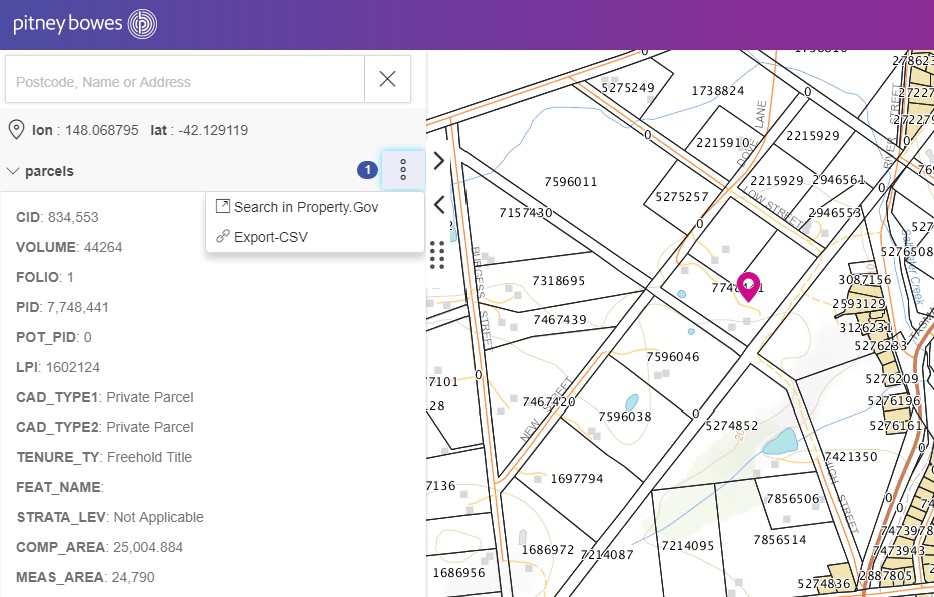Click the PID value 7,748,441
Image resolution: width=934 pixels, height=597 pixels.
[76, 307]
